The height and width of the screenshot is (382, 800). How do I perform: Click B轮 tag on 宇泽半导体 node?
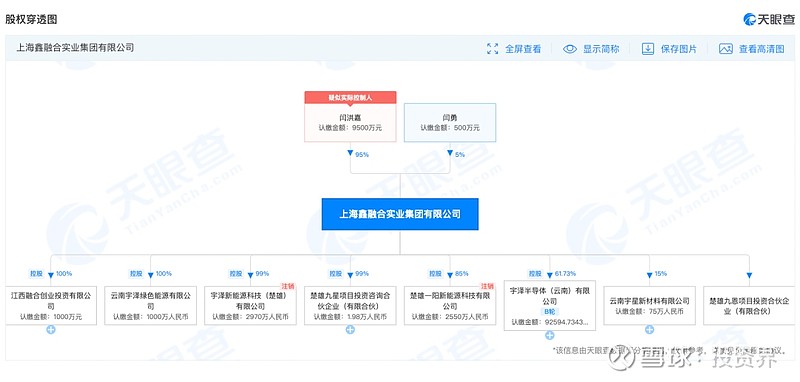[549, 312]
